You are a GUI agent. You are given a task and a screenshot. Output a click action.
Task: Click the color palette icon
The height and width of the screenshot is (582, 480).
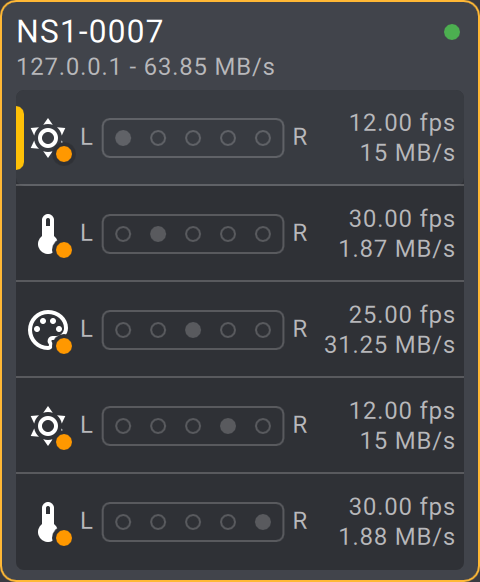click(48, 330)
